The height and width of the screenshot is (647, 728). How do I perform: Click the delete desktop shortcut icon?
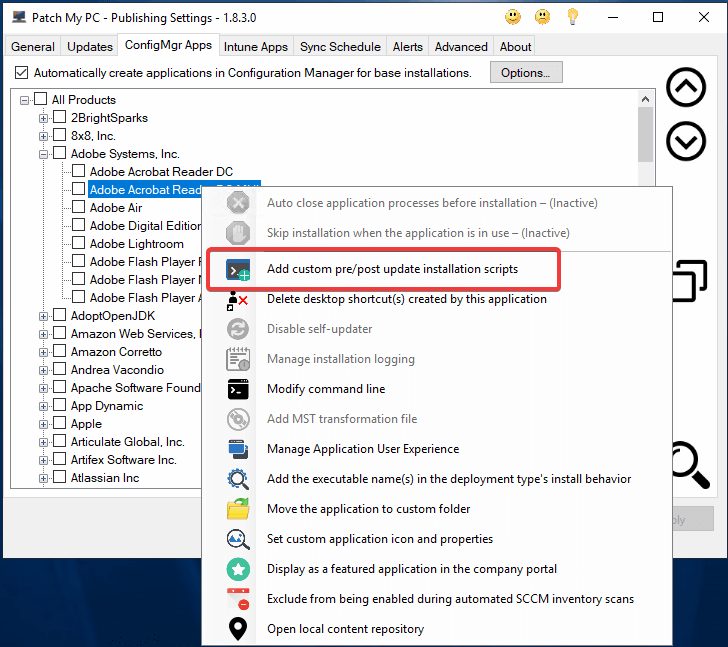pos(237,300)
